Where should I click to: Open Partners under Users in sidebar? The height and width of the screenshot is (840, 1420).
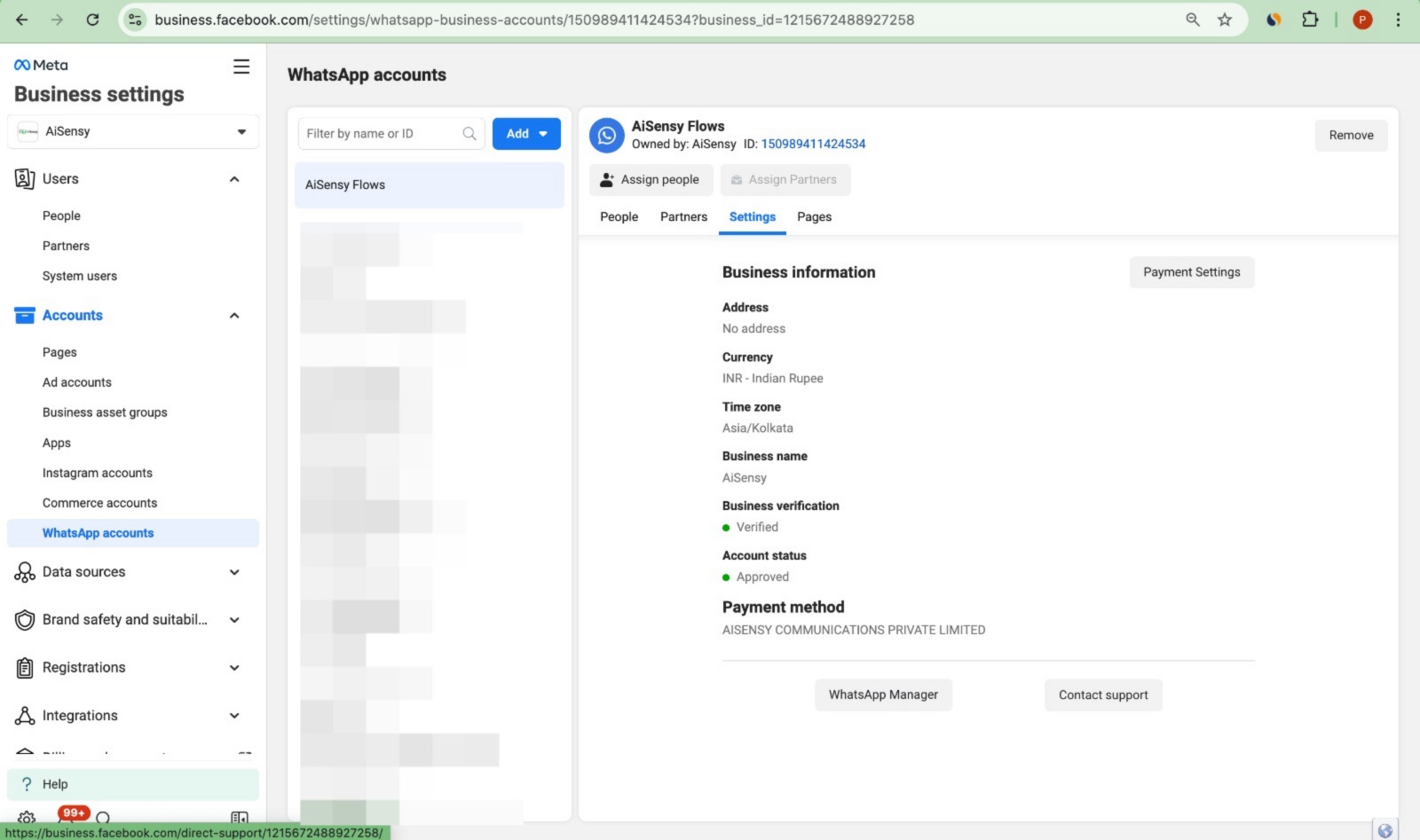(x=66, y=246)
